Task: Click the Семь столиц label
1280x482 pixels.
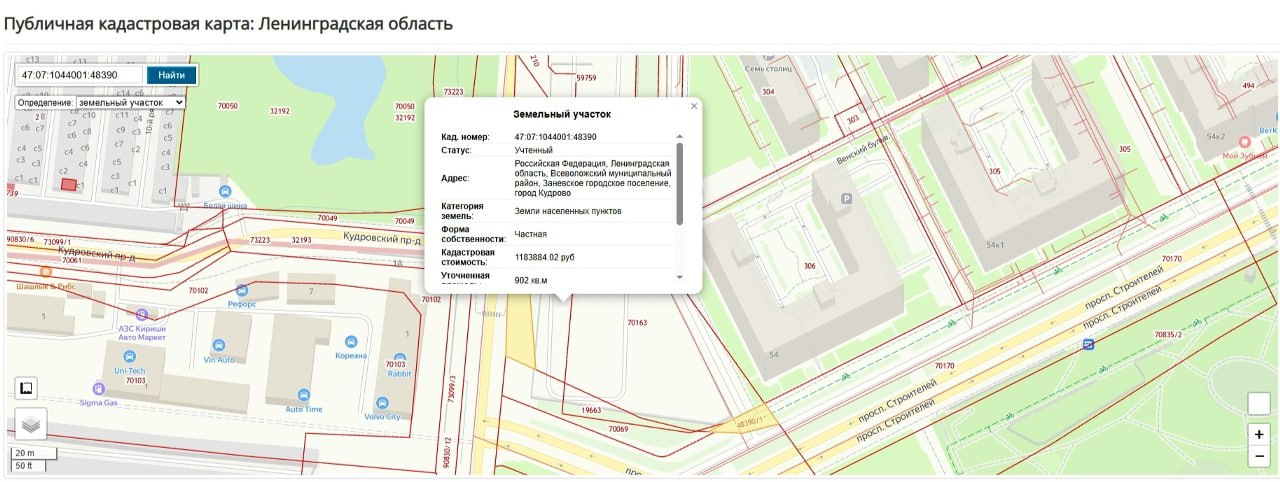Action: pos(769,69)
